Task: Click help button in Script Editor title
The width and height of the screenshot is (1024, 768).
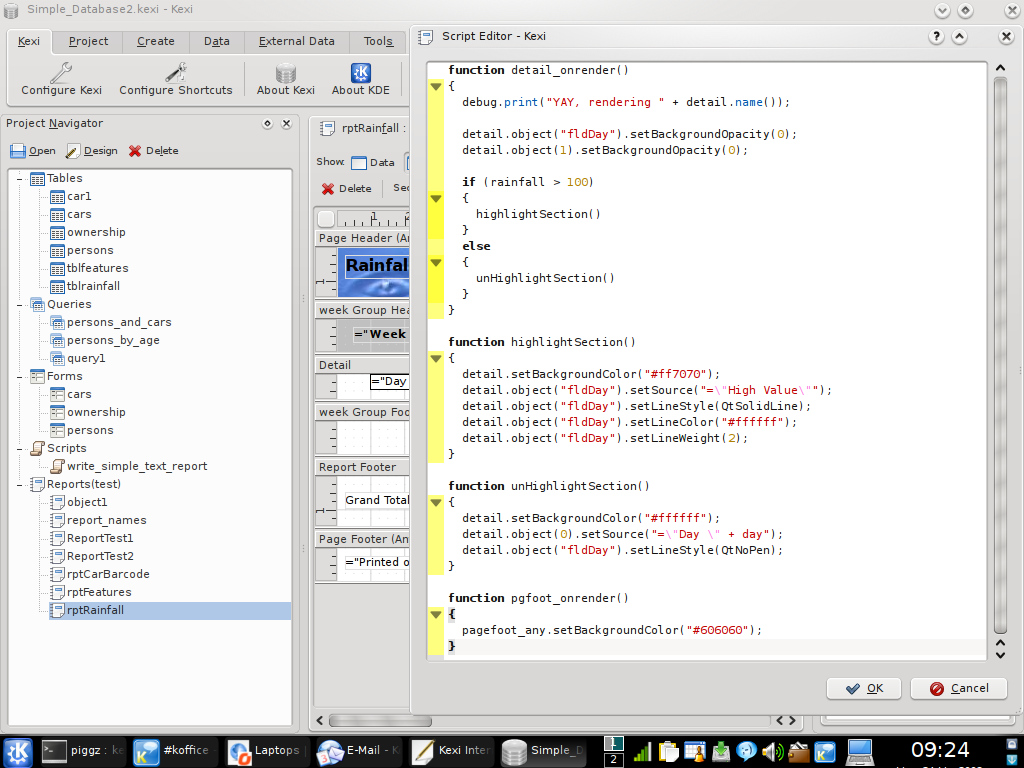Action: [936, 37]
